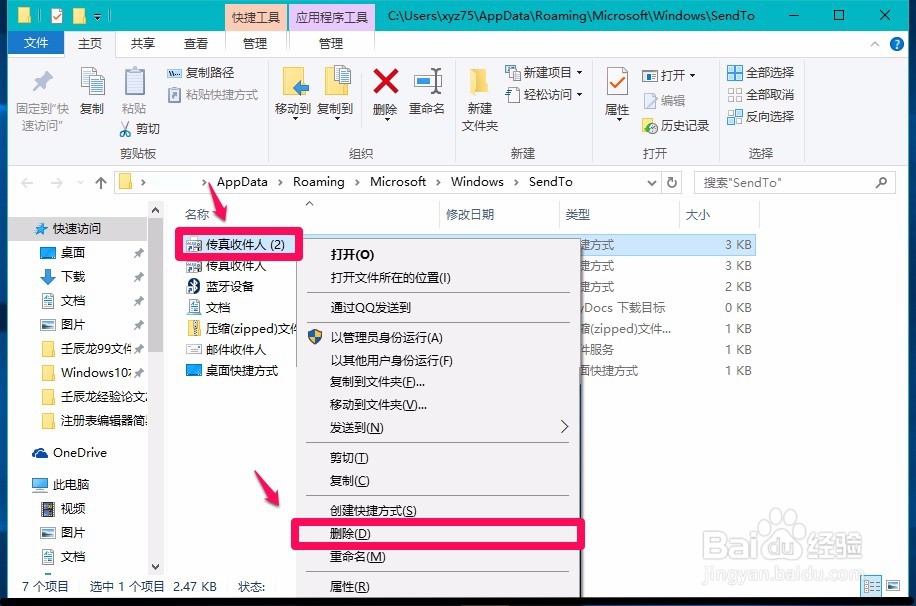Click the Back navigation arrow

(x=27, y=183)
